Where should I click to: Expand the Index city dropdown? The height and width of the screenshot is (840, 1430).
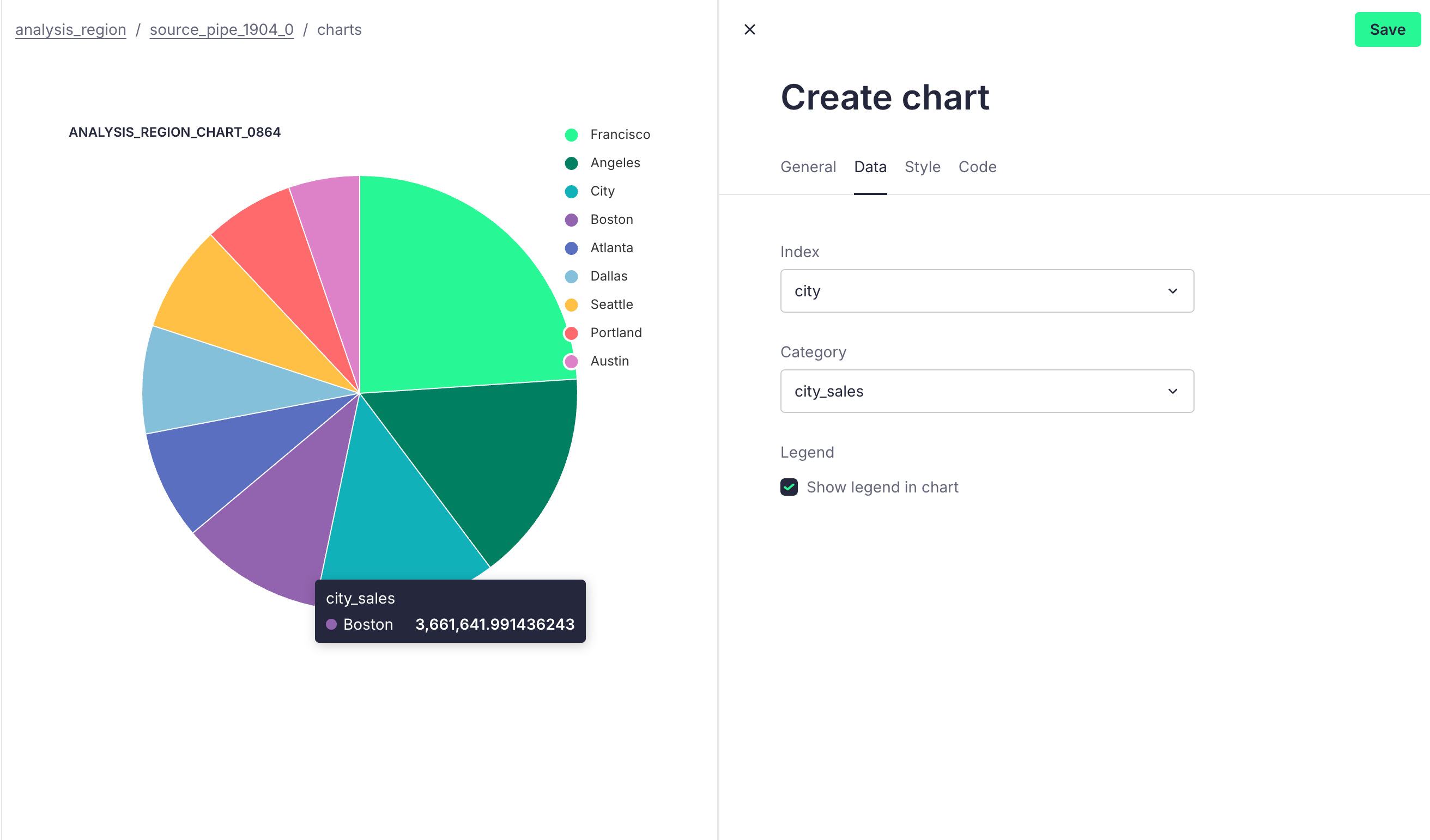click(x=986, y=291)
